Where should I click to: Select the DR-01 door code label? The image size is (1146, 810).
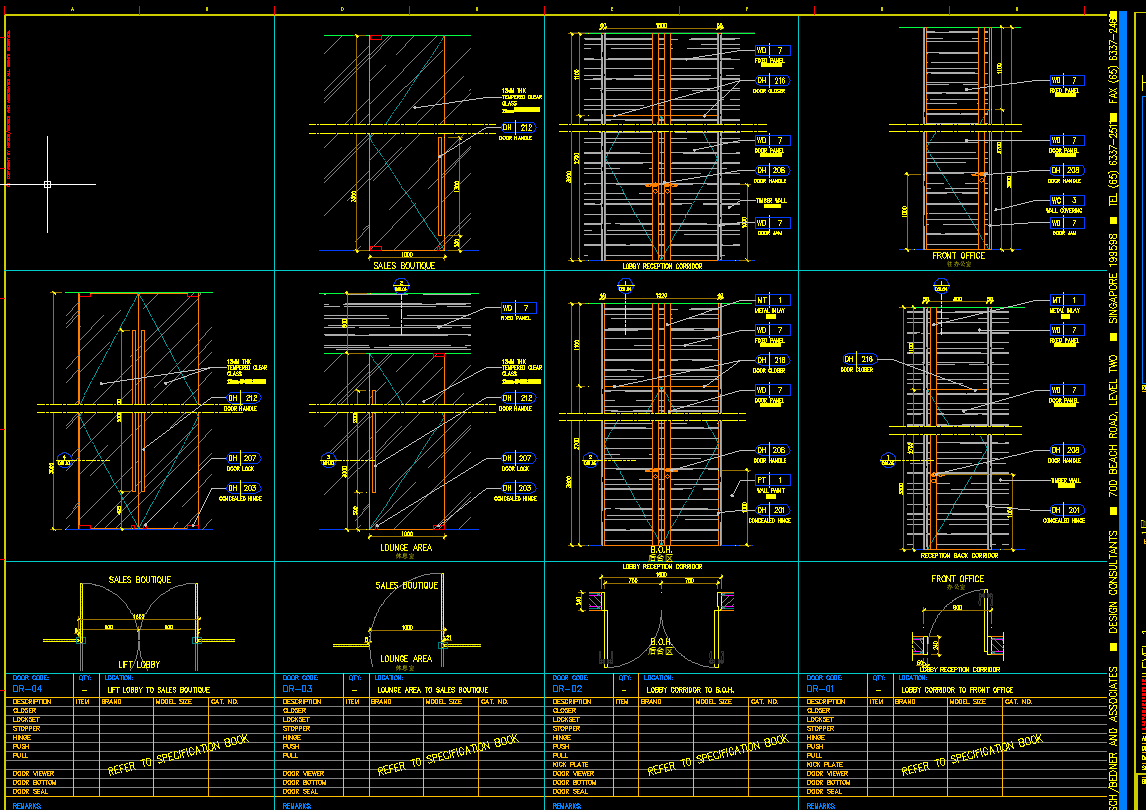pyautogui.click(x=820, y=689)
